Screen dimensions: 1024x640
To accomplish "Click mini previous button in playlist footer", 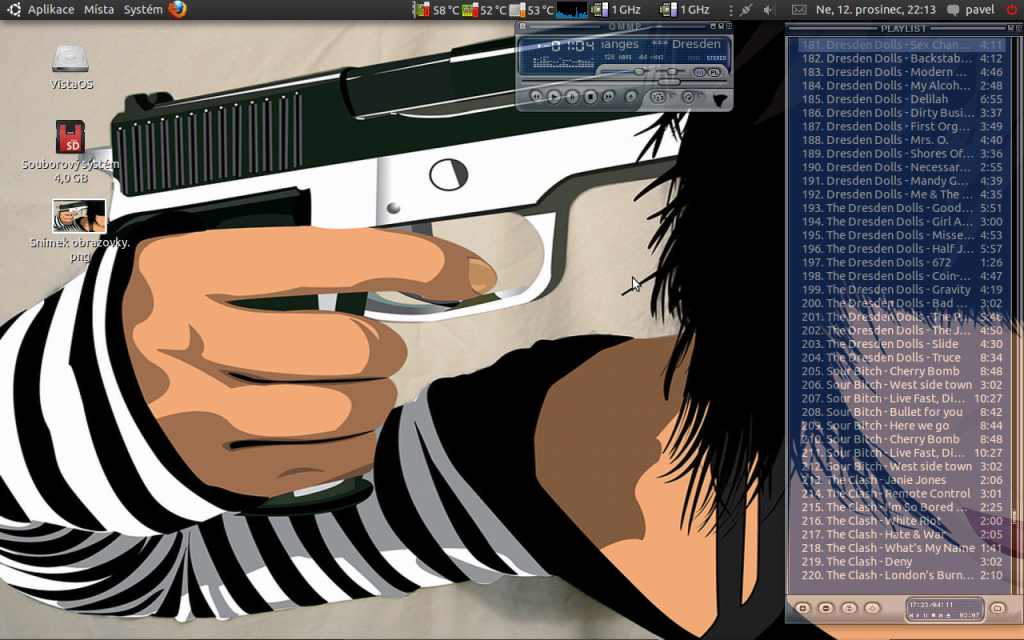I will (x=911, y=616).
